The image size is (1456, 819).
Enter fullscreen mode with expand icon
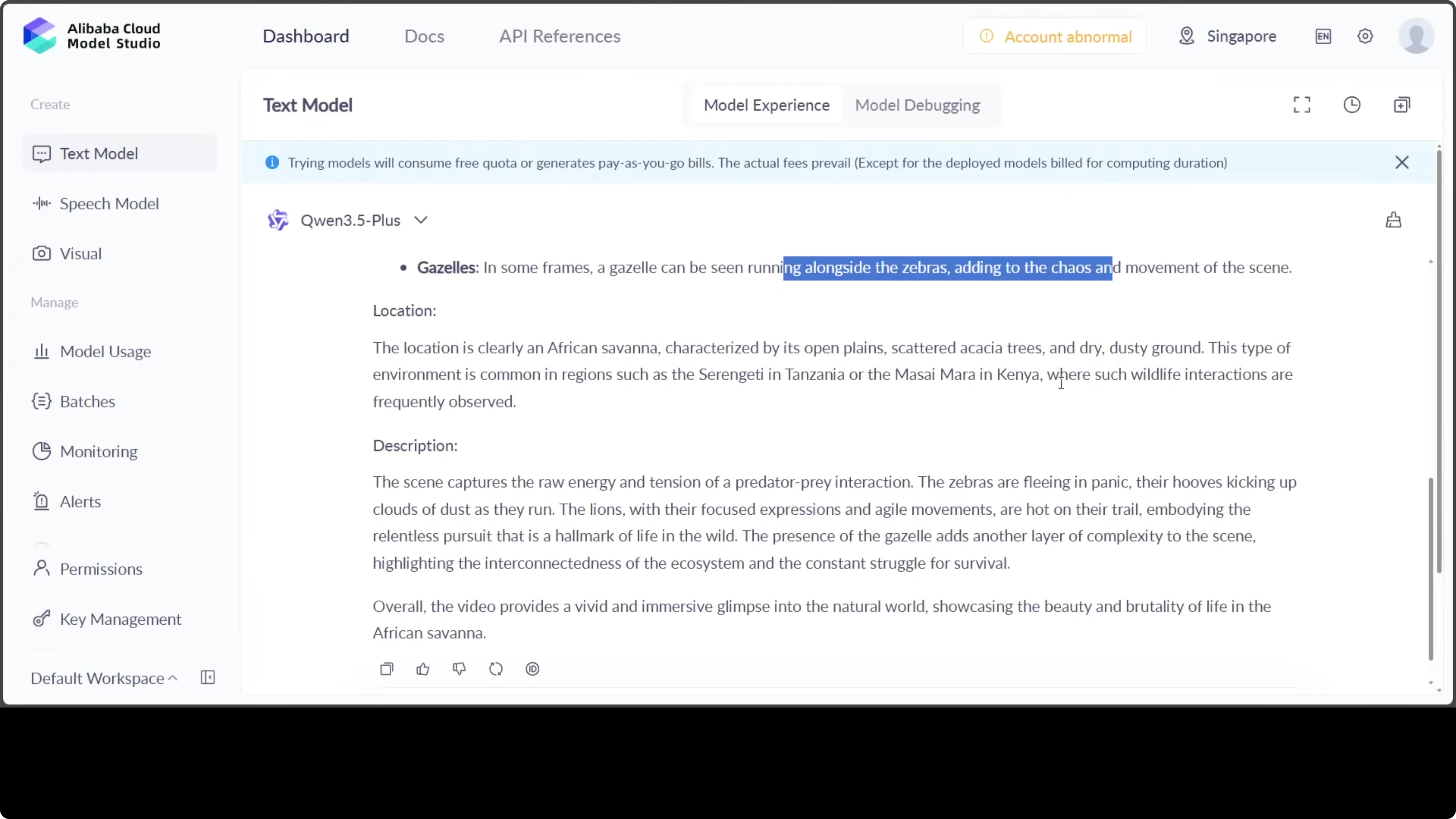(x=1302, y=104)
